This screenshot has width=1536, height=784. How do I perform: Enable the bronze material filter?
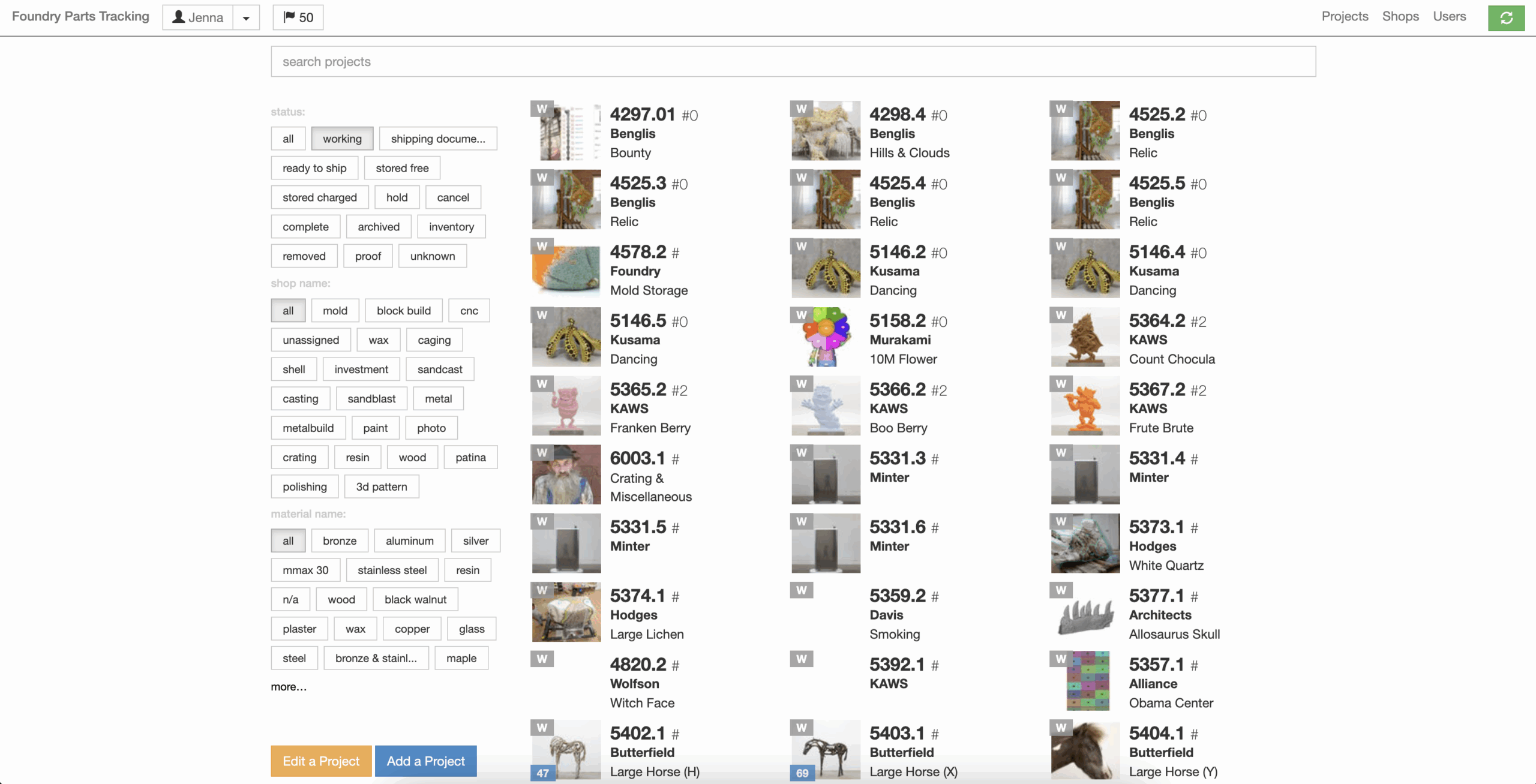coord(340,540)
